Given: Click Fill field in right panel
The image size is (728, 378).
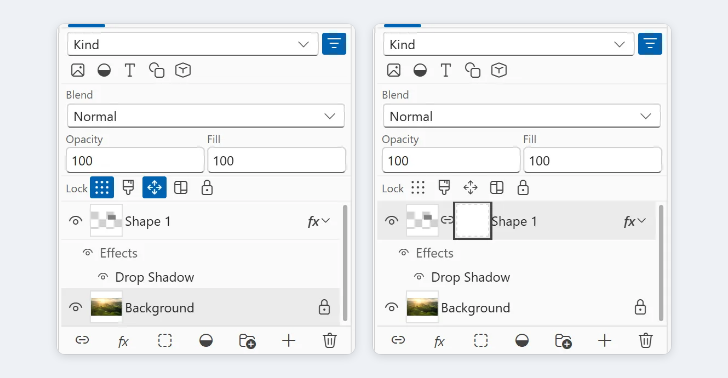Looking at the screenshot, I should 592,161.
